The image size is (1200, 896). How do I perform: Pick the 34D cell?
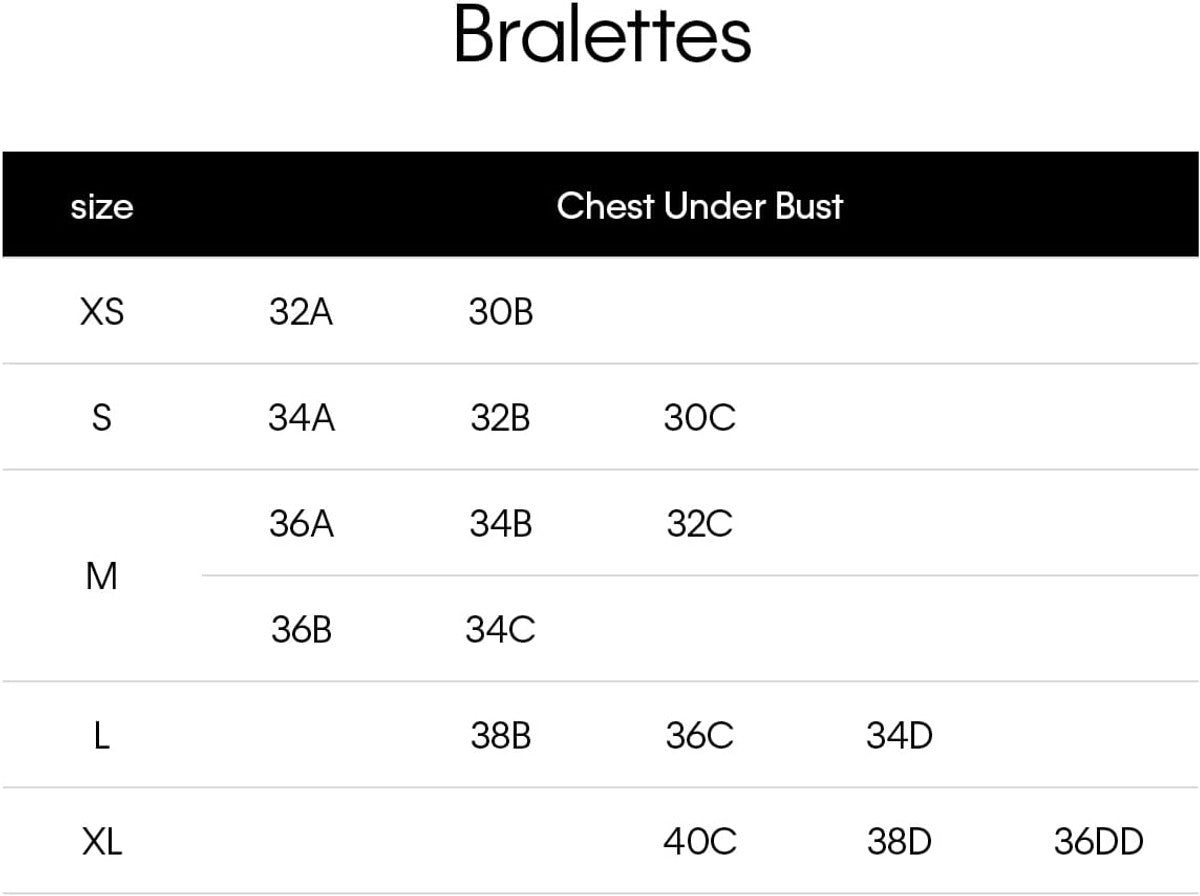[899, 736]
